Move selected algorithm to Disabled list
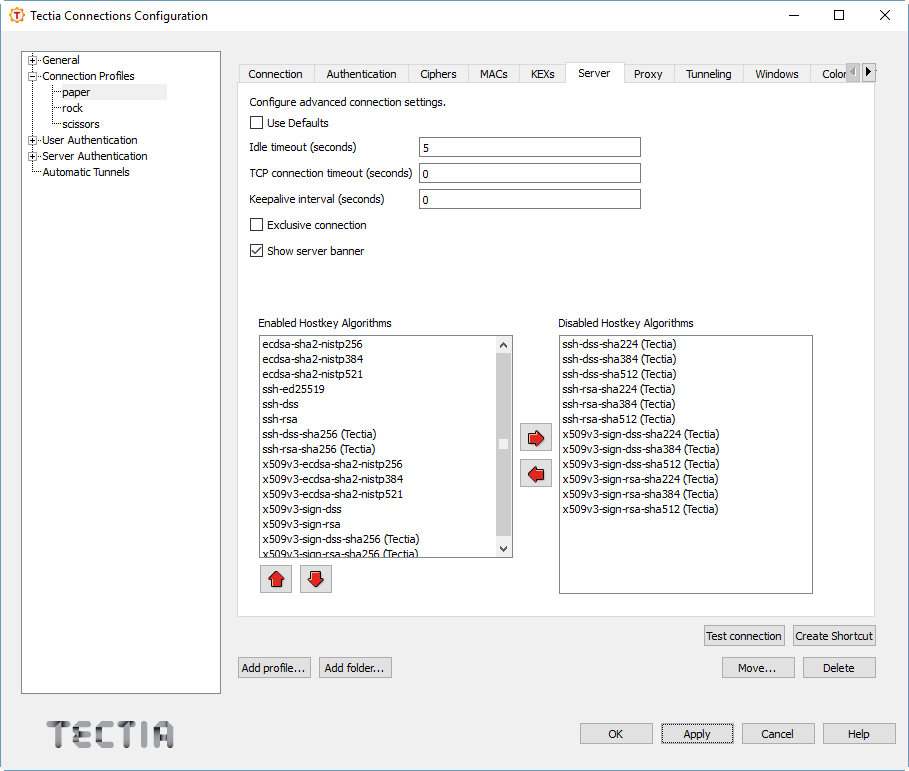 (x=535, y=437)
